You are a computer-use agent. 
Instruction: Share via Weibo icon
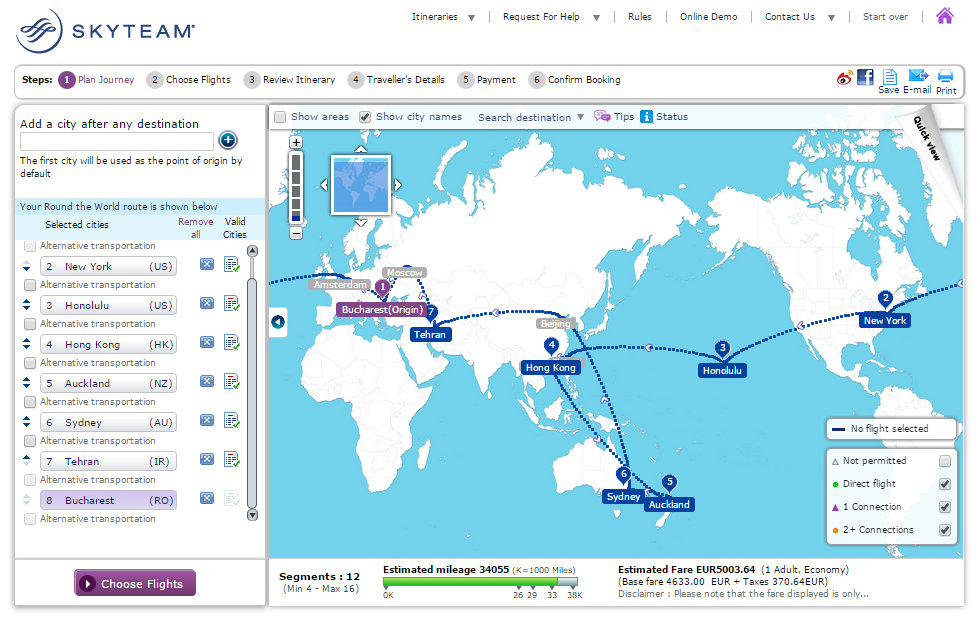[845, 78]
